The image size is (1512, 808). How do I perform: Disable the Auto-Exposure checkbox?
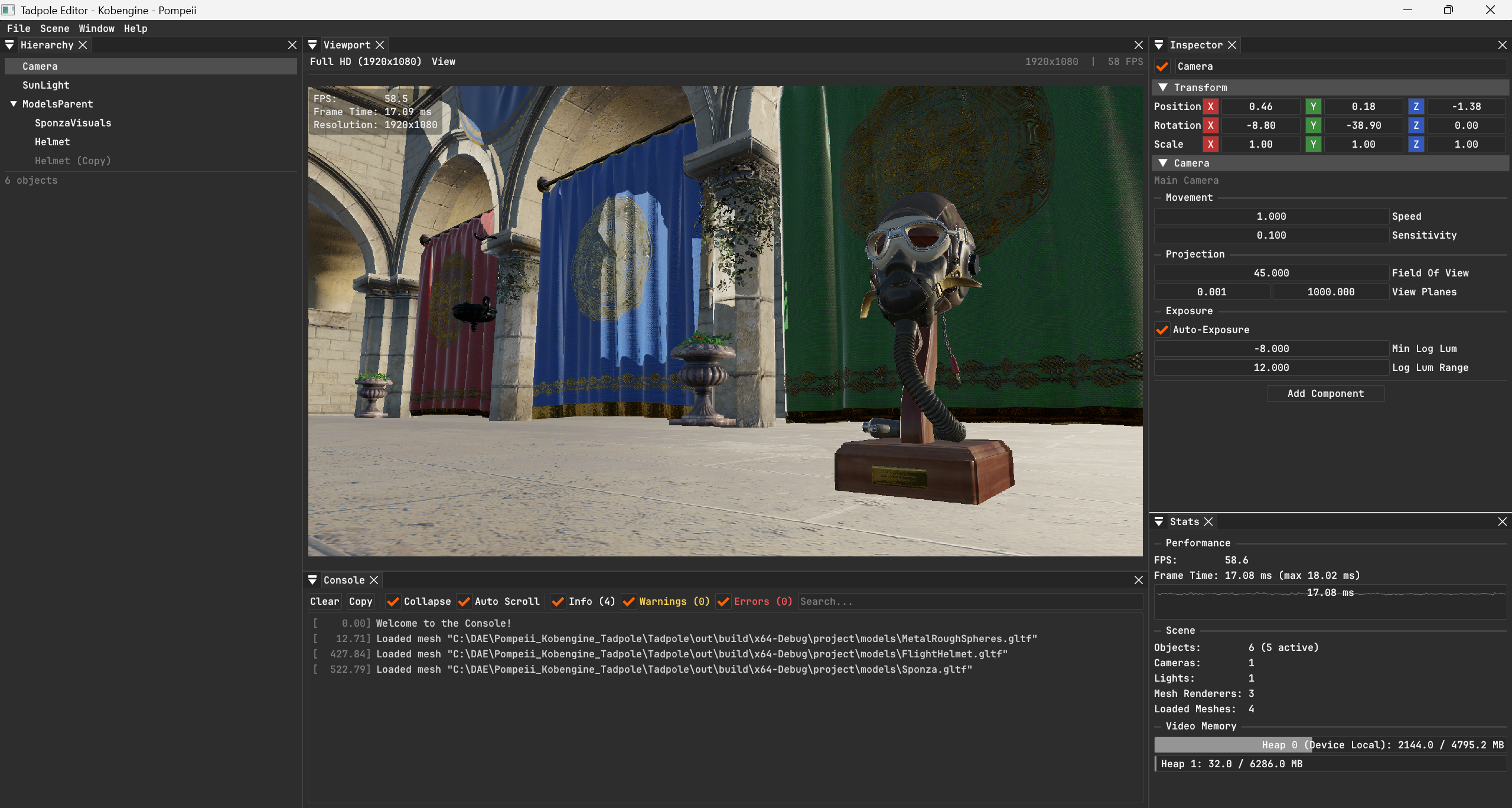click(x=1162, y=330)
